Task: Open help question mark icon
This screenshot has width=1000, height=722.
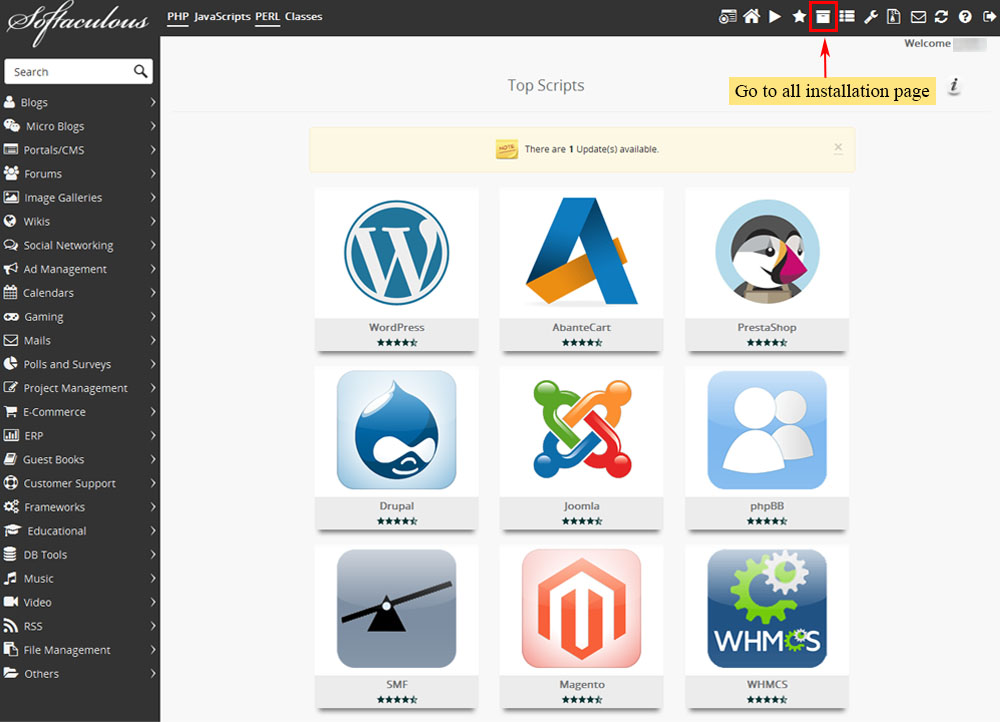Action: click(x=965, y=17)
